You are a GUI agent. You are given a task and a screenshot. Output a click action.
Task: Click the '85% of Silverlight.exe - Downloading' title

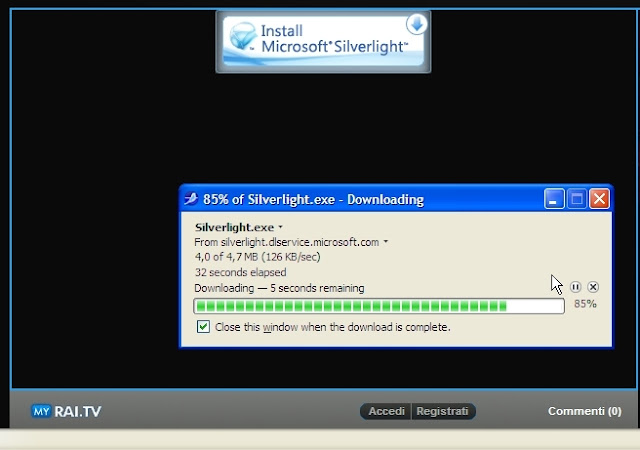(x=313, y=199)
